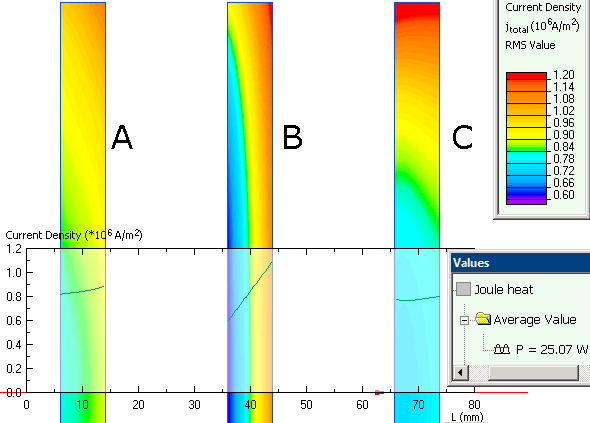590x423 pixels.
Task: Click the 80 x-axis tick label
Action: pos(474,405)
